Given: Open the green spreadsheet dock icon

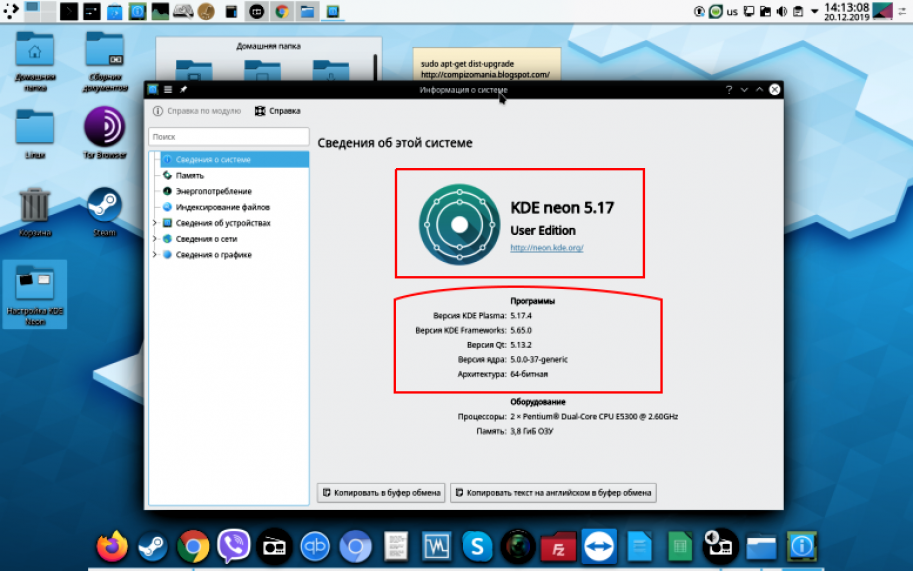Looking at the screenshot, I should [680, 547].
